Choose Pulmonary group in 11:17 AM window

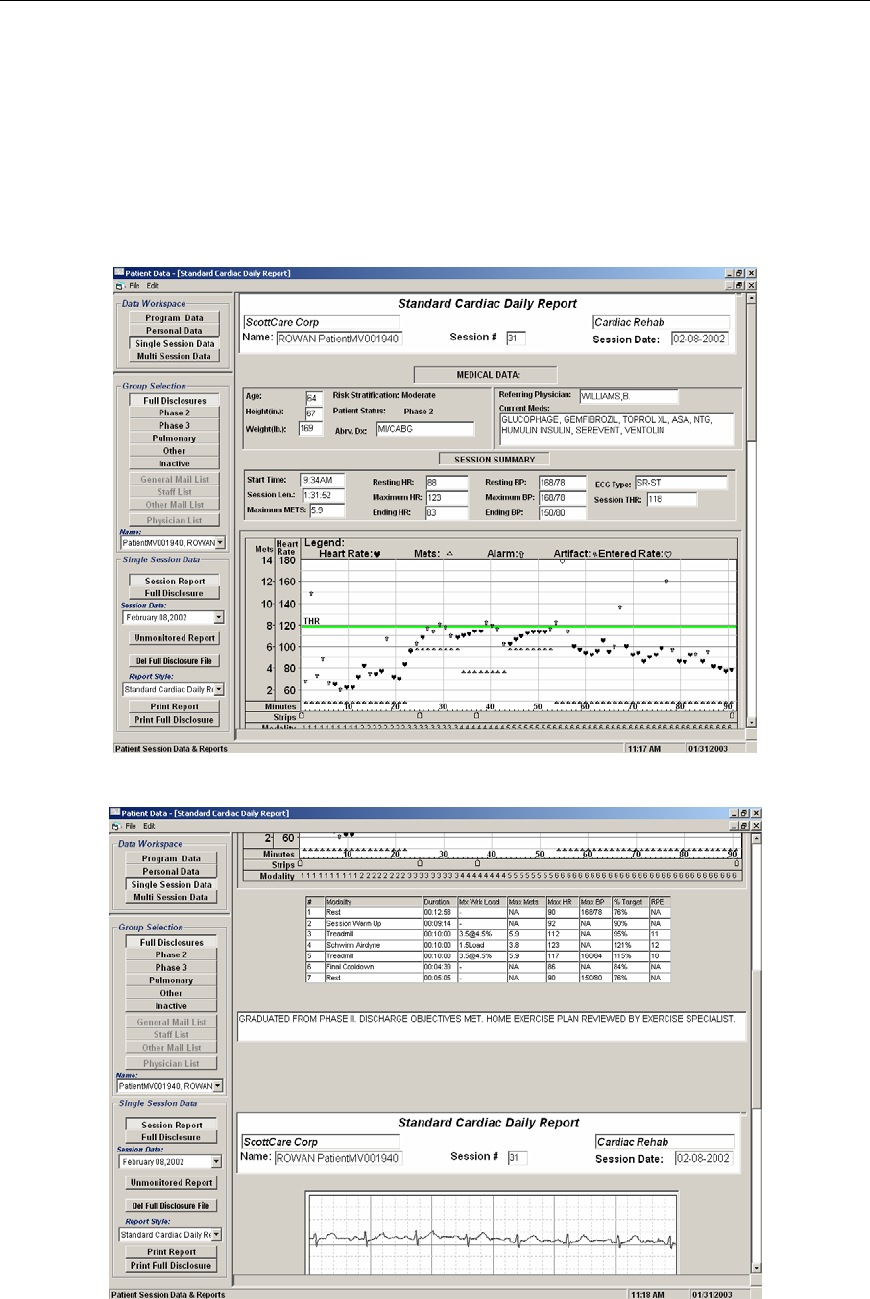(174, 438)
